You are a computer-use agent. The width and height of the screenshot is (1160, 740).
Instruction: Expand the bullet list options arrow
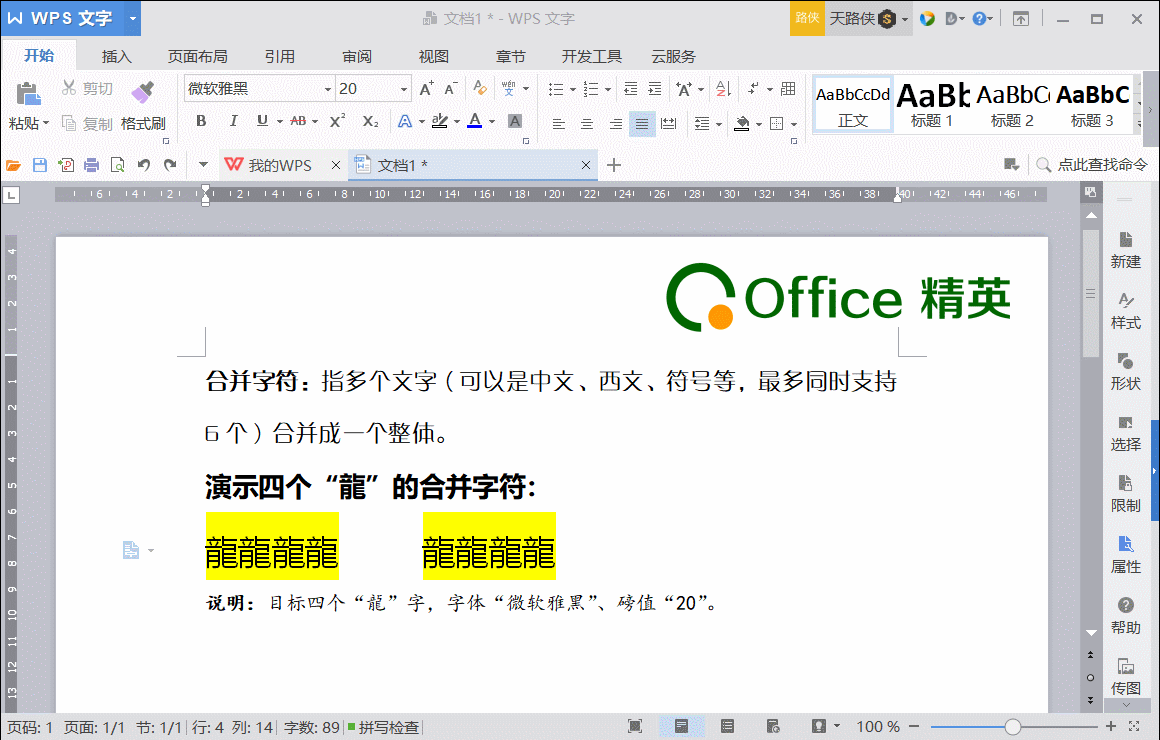[x=573, y=90]
